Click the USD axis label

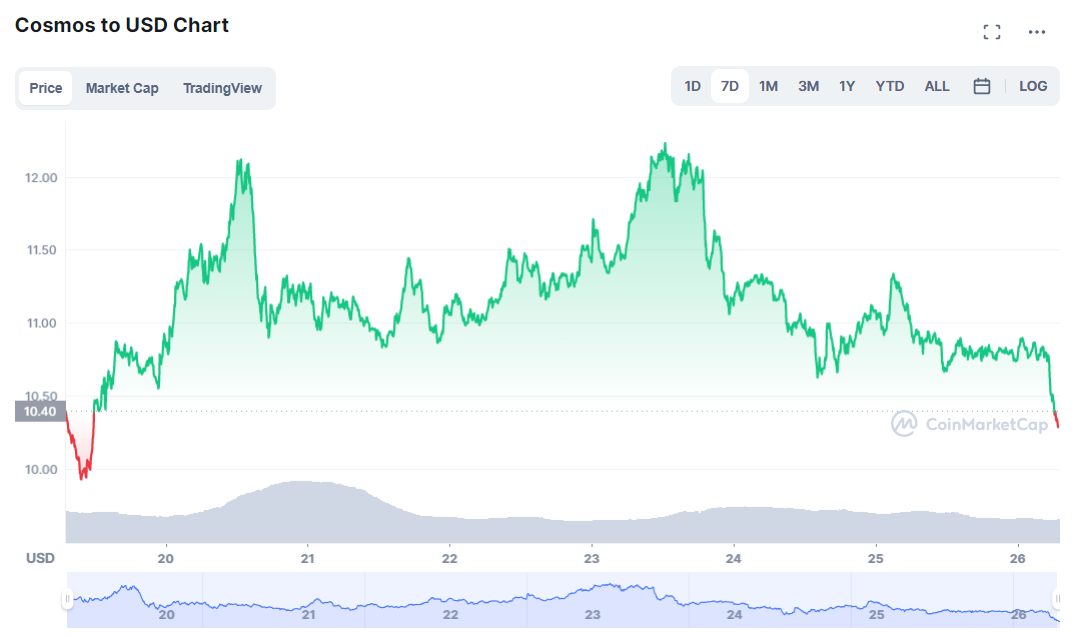point(40,558)
